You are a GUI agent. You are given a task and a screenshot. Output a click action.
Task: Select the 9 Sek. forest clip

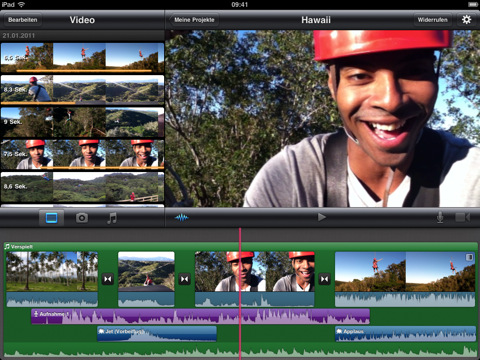click(82, 122)
